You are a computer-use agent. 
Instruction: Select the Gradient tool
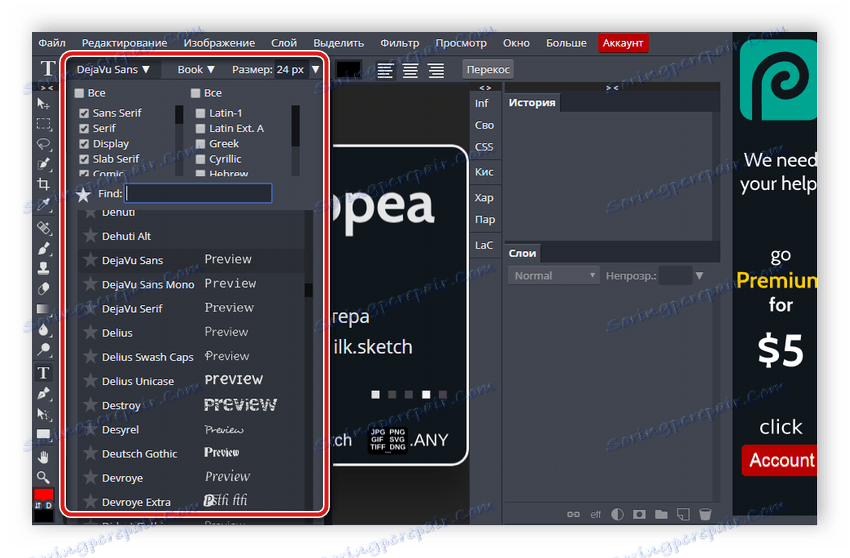point(43,309)
